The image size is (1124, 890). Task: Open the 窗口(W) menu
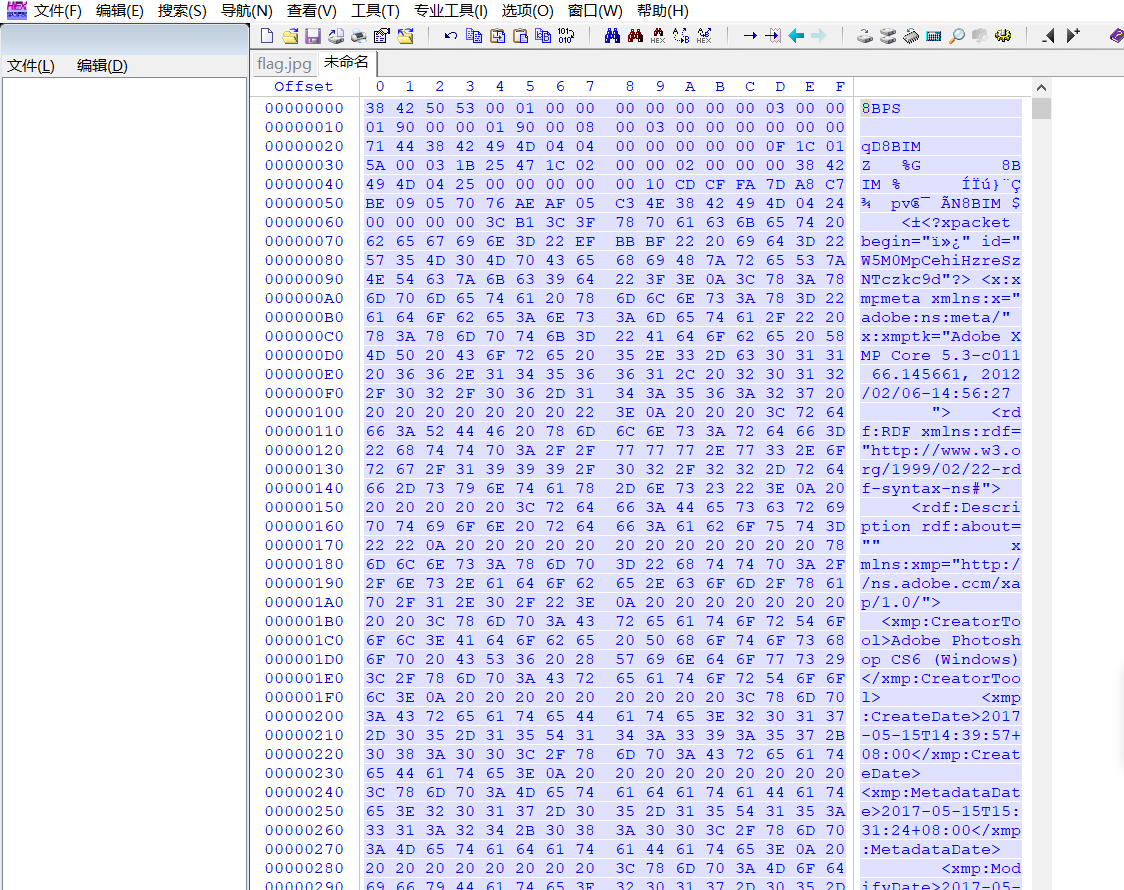click(595, 11)
